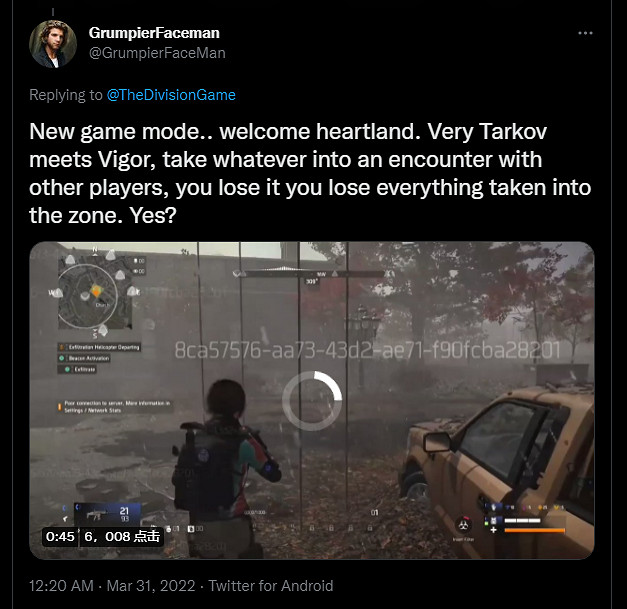Click the weapon ammo panel showing 21
627x609 pixels.
[x=108, y=513]
